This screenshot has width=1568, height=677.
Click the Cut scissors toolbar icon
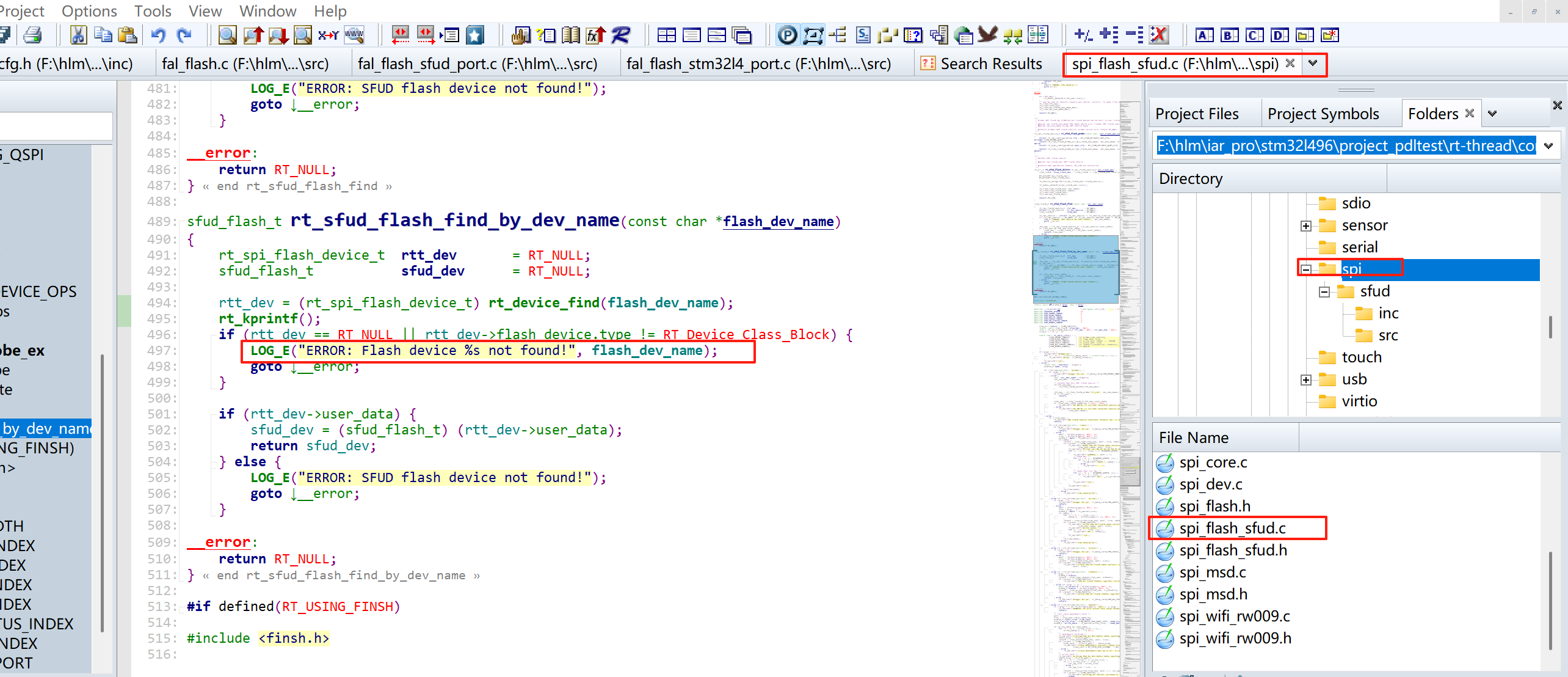(x=79, y=35)
